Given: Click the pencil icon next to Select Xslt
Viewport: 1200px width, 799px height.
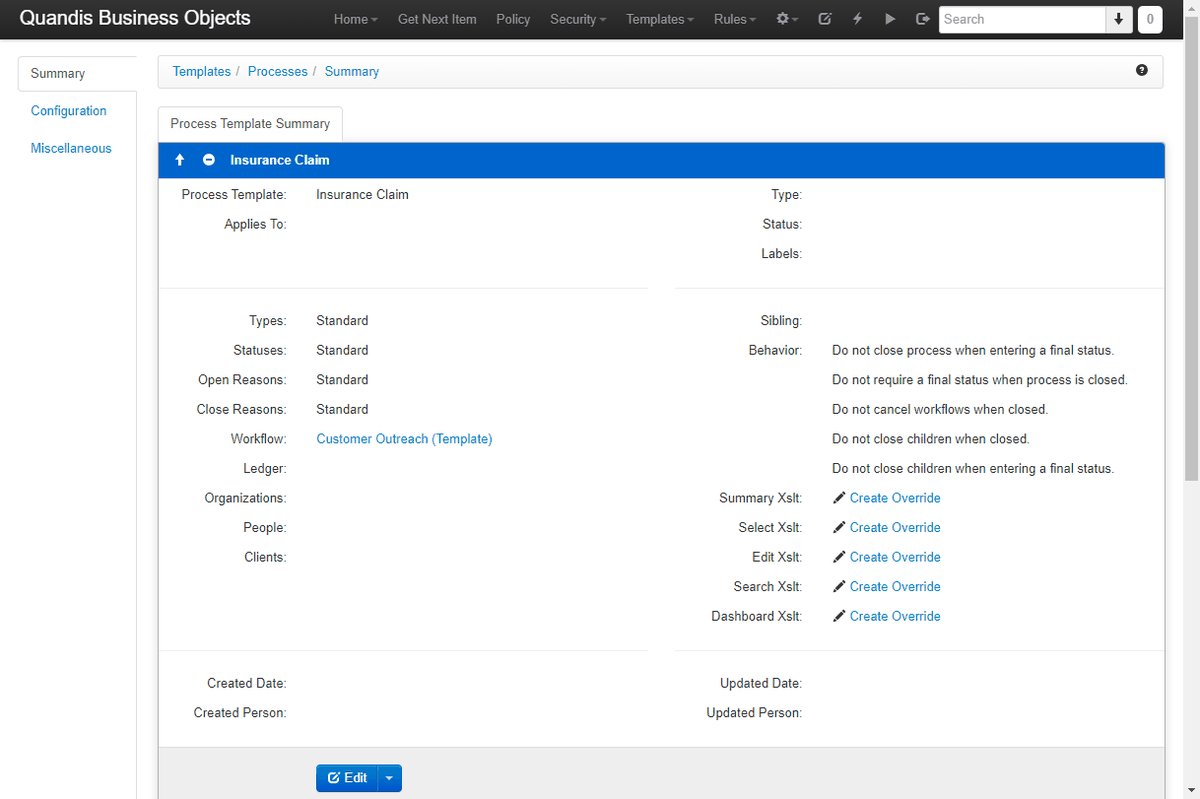Looking at the screenshot, I should [839, 527].
